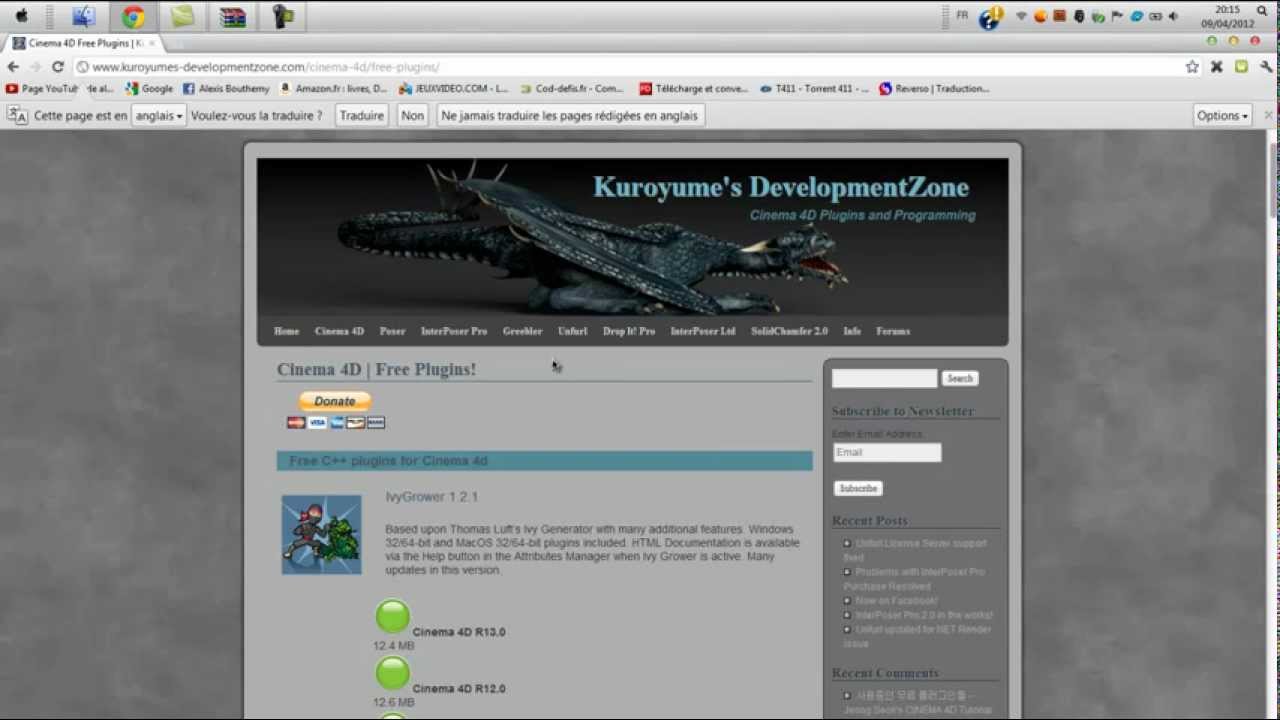Go back with the browser back arrow
The image size is (1280, 720).
(13, 67)
